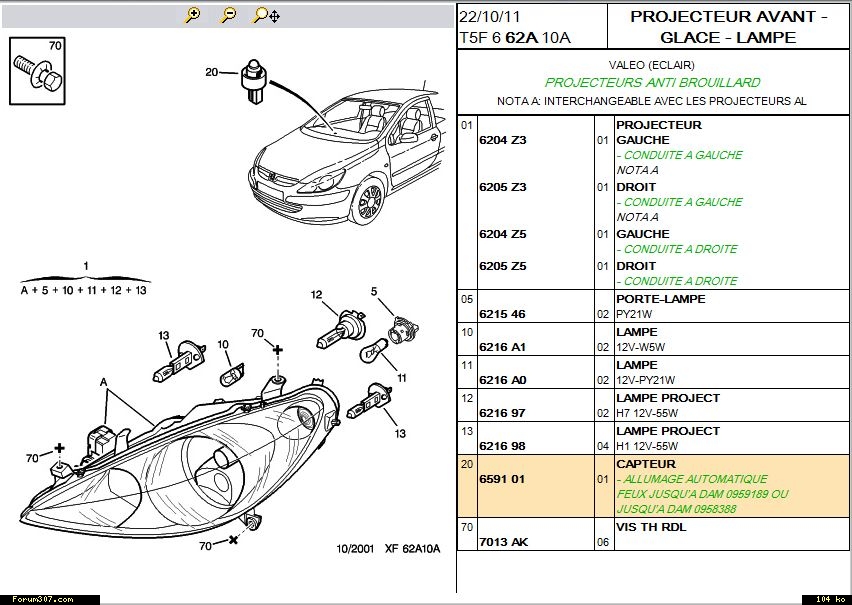Click the PROJECTEUR AVANT - GLACE - LAMPE title
This screenshot has height=605, width=852.
[x=728, y=27]
